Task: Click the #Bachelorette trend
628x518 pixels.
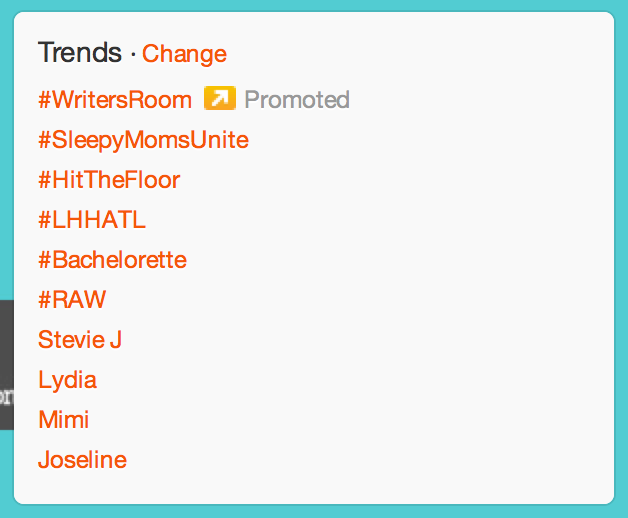Action: tap(112, 260)
